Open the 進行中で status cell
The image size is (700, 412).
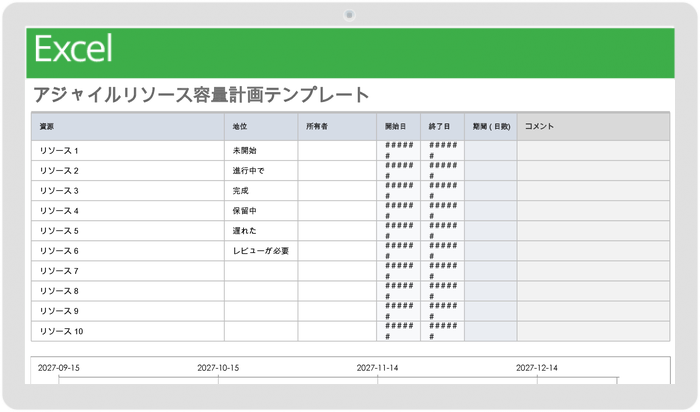(248, 171)
